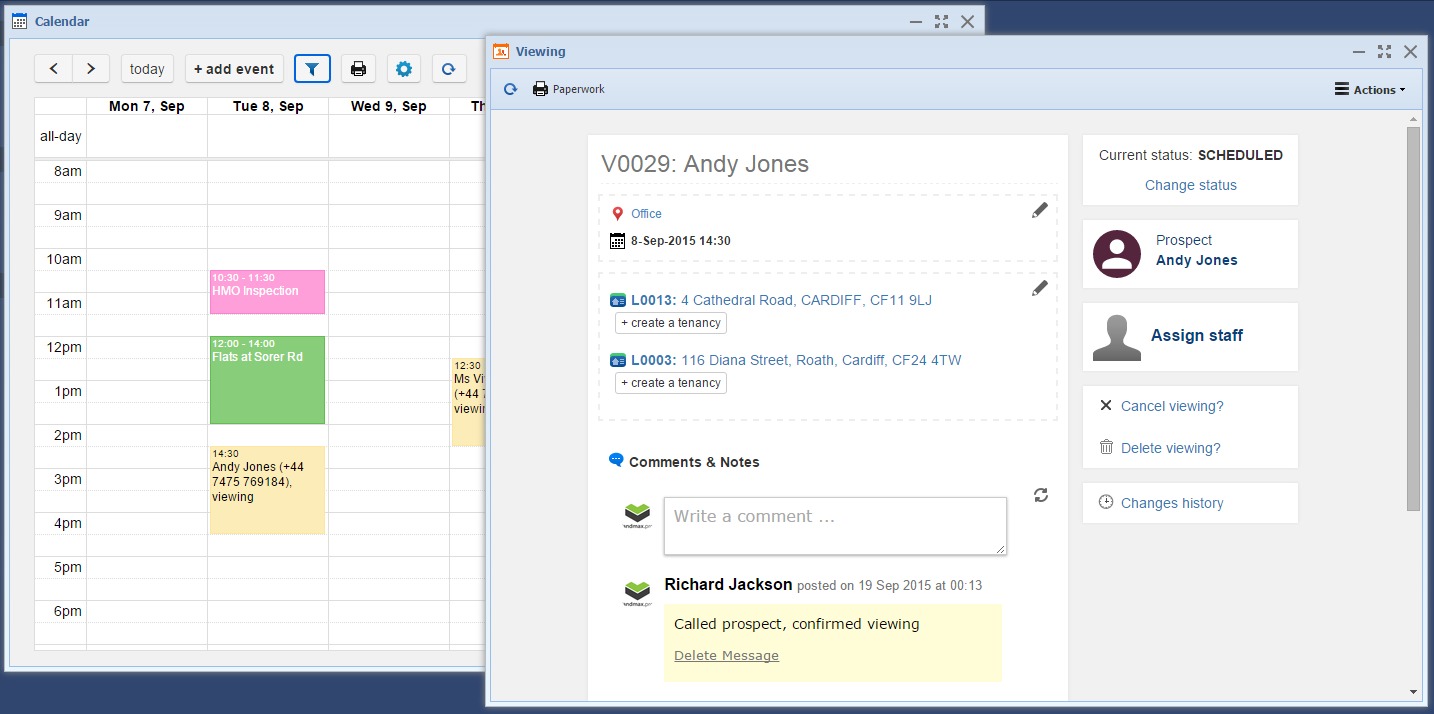Click the Write a comment text box
This screenshot has height=714, width=1434.
coord(835,525)
